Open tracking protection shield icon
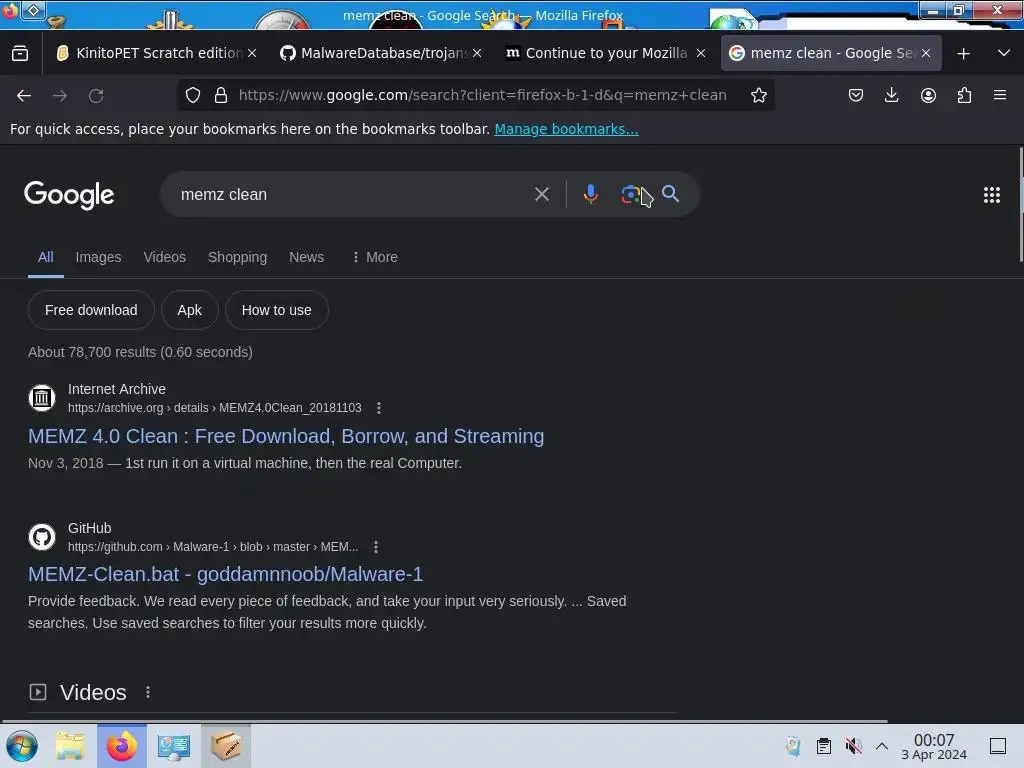Viewport: 1024px width, 768px height. click(x=193, y=95)
